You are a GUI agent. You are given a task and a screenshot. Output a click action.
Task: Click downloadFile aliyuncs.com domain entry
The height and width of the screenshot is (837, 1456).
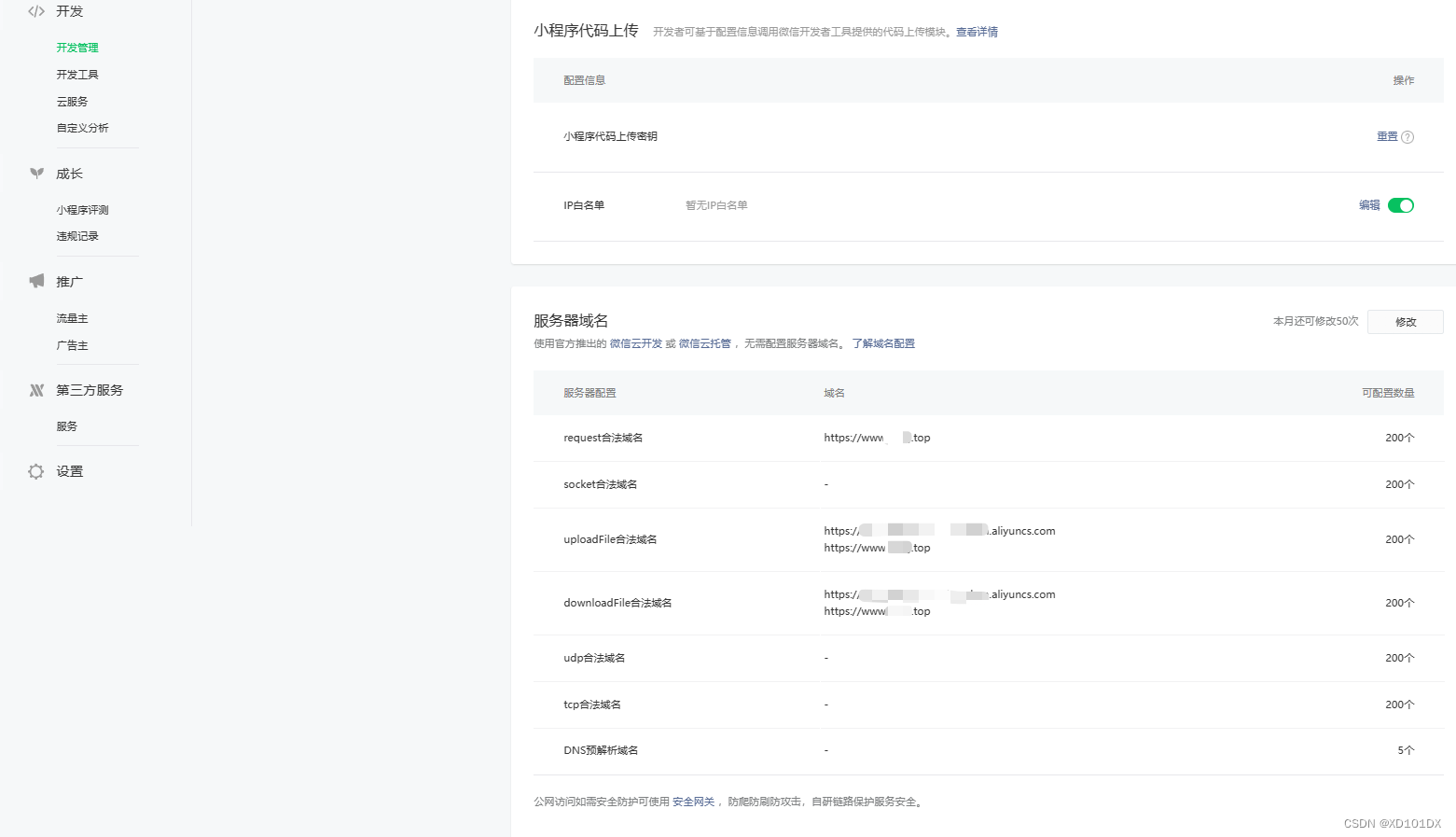point(939,594)
